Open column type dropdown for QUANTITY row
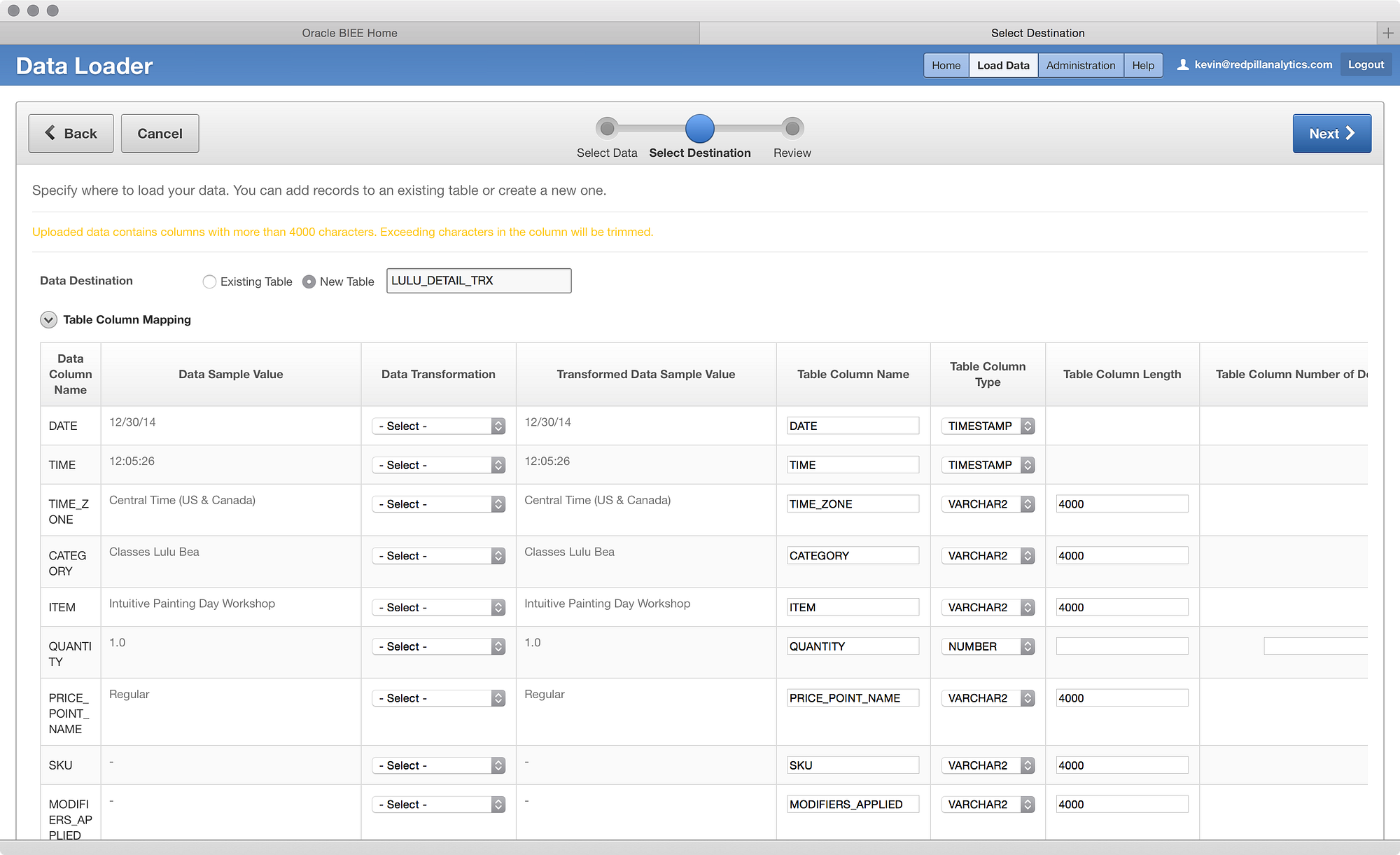Screen dimensions: 1400x855 [x=987, y=646]
